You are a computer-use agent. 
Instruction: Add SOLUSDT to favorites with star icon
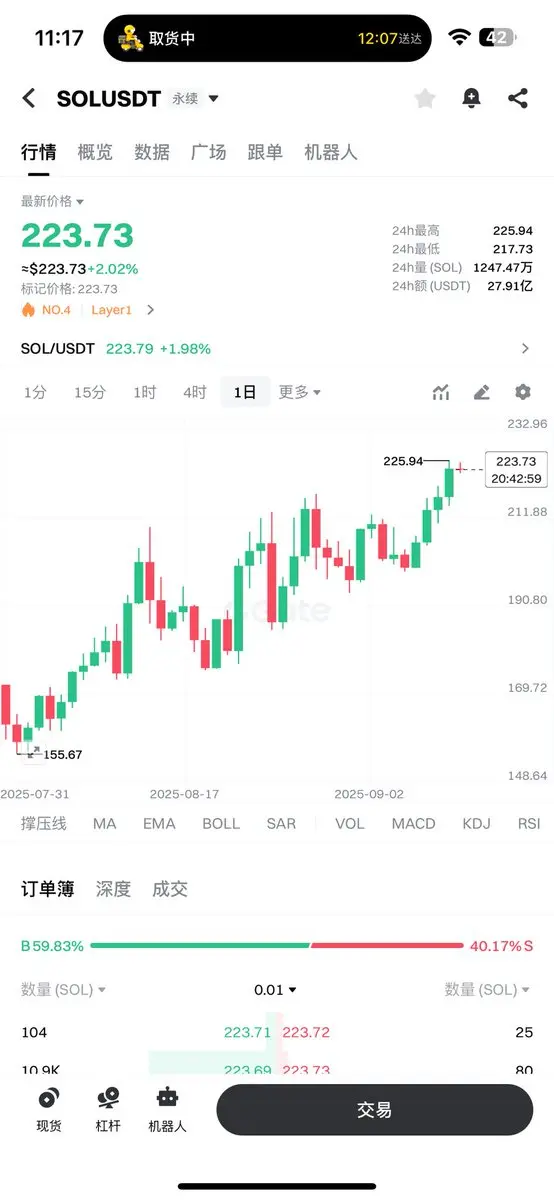(x=425, y=98)
